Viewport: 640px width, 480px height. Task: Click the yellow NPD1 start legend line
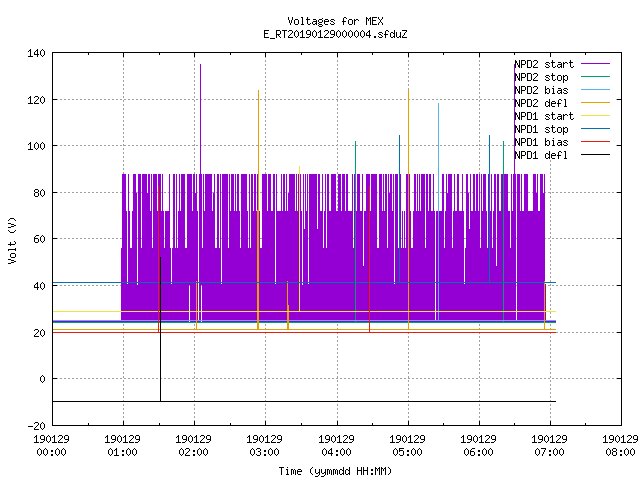point(595,116)
